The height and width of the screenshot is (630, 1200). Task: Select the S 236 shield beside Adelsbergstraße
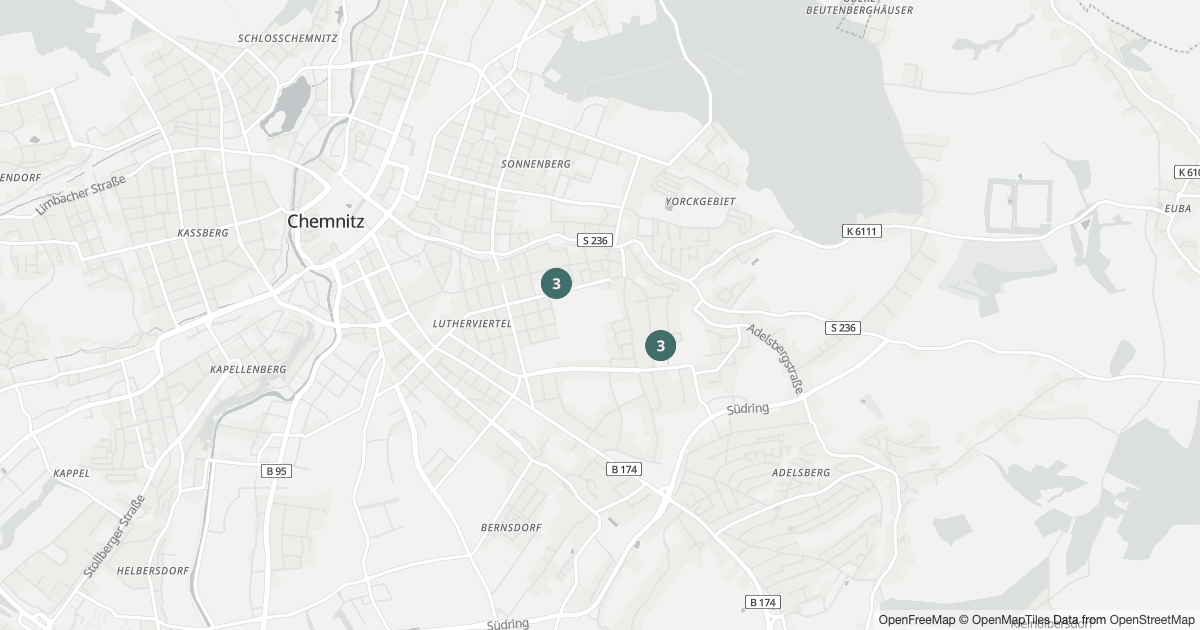click(x=843, y=328)
